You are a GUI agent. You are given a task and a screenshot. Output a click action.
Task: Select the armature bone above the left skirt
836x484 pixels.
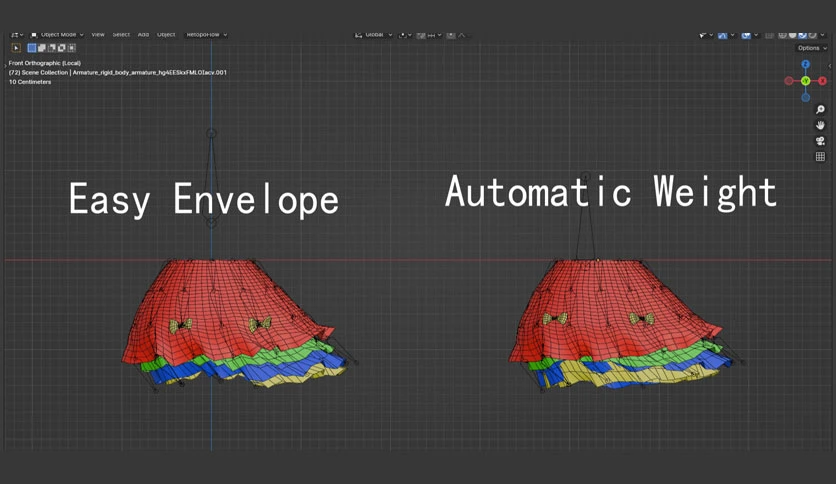[x=212, y=176]
